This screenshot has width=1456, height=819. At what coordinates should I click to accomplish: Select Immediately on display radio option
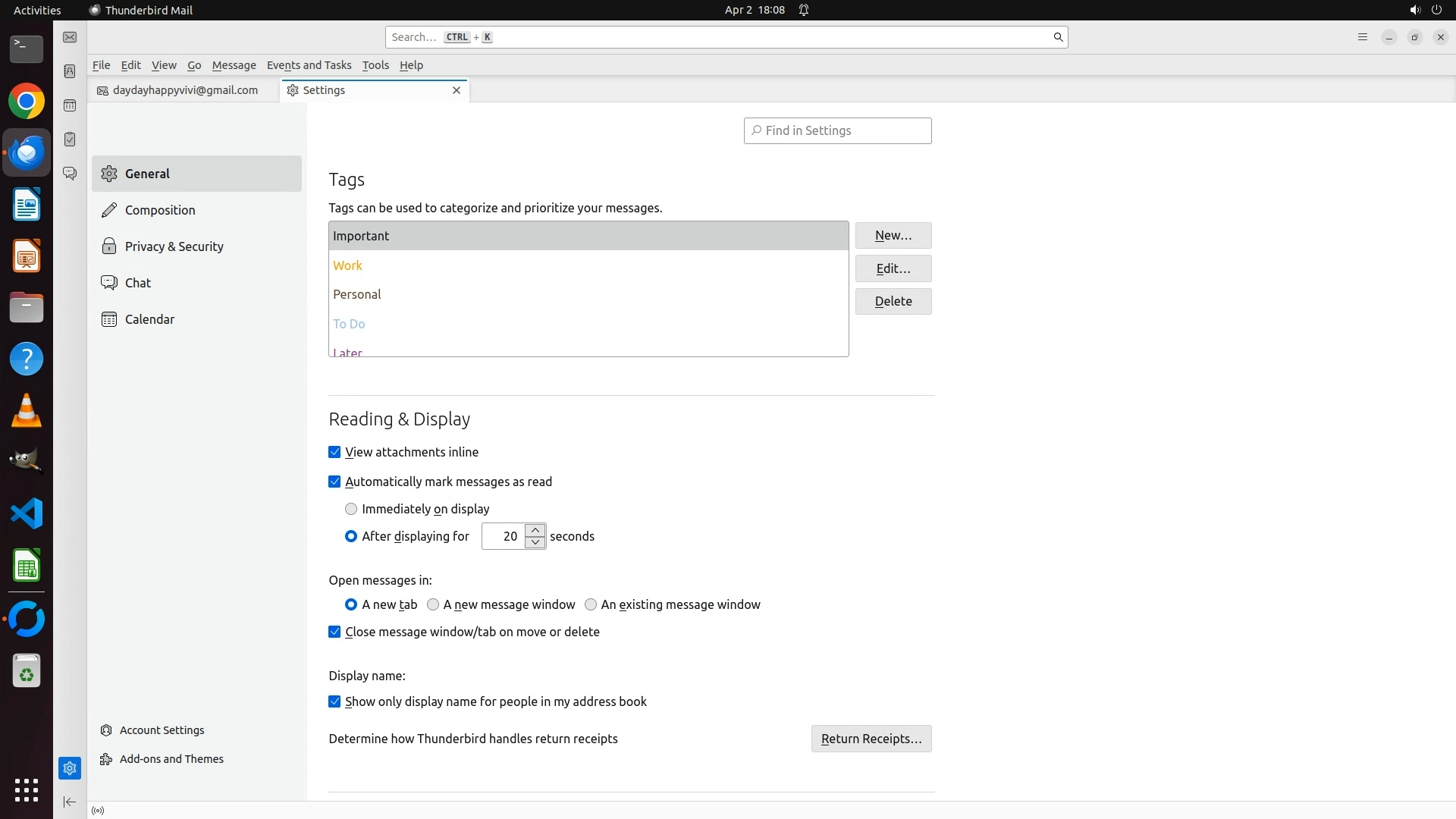tap(351, 509)
